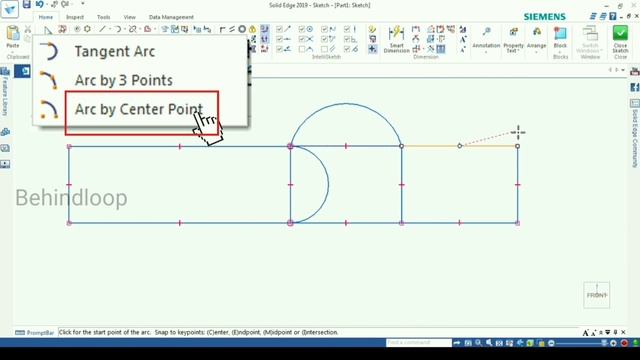Toggle the endpoint IntelliSketch checkbox
The height and width of the screenshot is (360, 640).
point(279,29)
